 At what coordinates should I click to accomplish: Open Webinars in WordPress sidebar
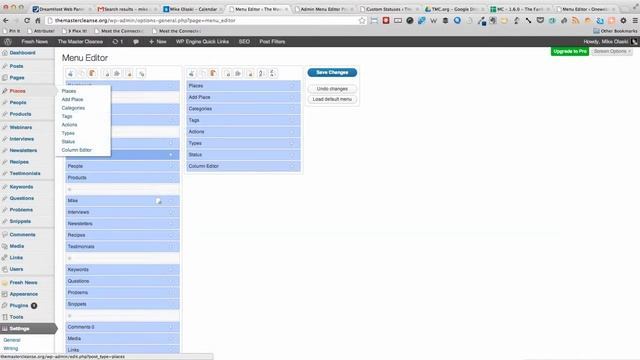(21, 127)
